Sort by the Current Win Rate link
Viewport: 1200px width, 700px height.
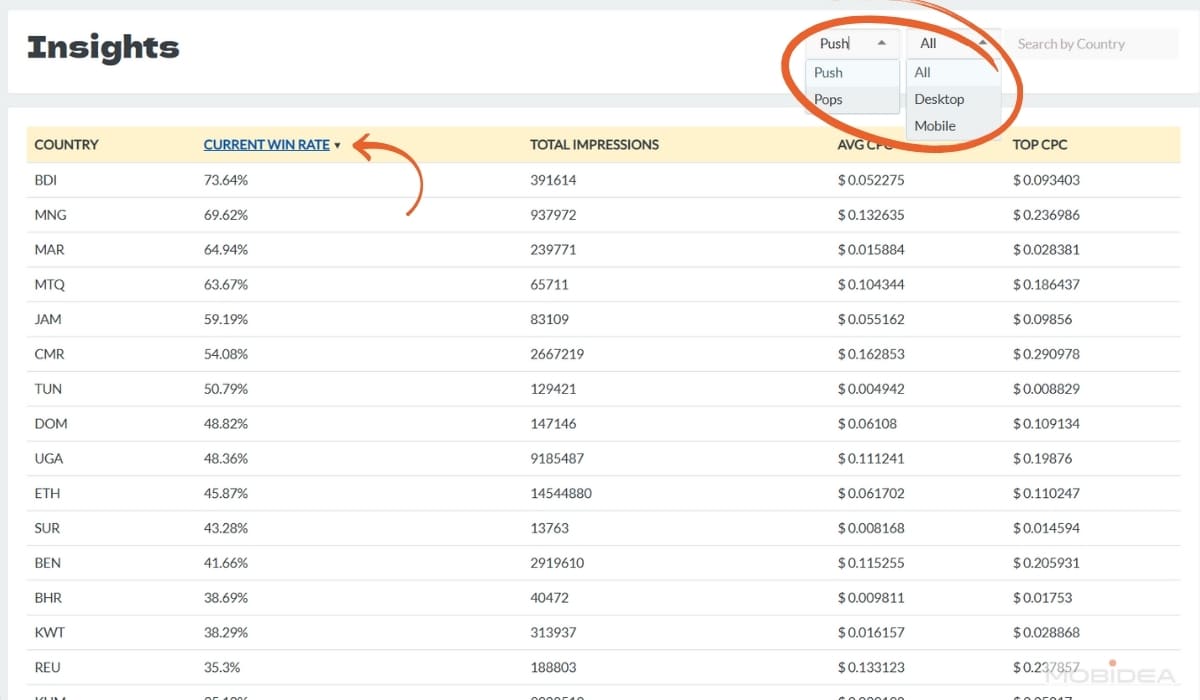[x=266, y=145]
